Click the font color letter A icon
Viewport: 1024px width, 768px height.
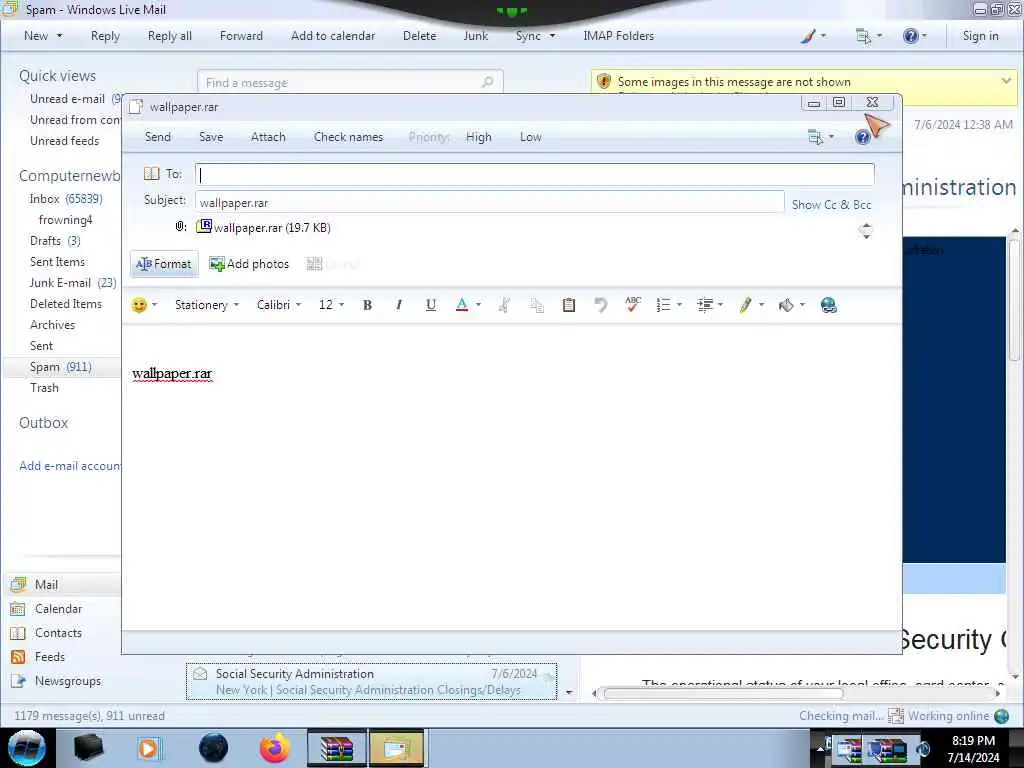pyautogui.click(x=462, y=305)
